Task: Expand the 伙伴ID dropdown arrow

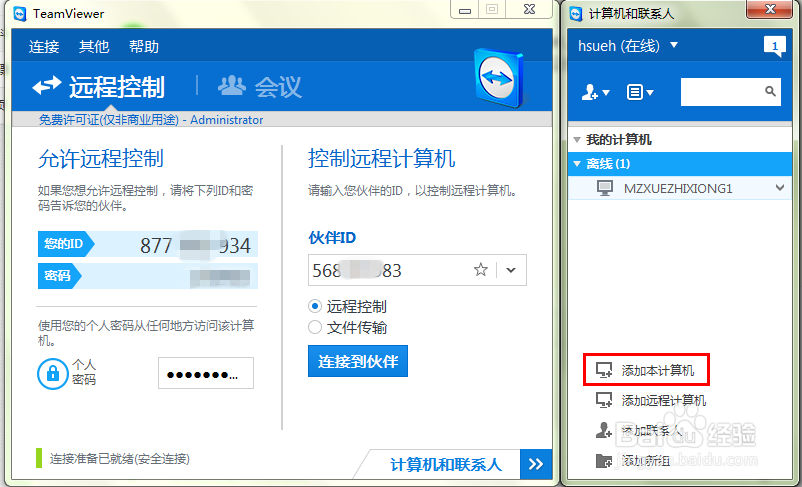Action: (511, 270)
